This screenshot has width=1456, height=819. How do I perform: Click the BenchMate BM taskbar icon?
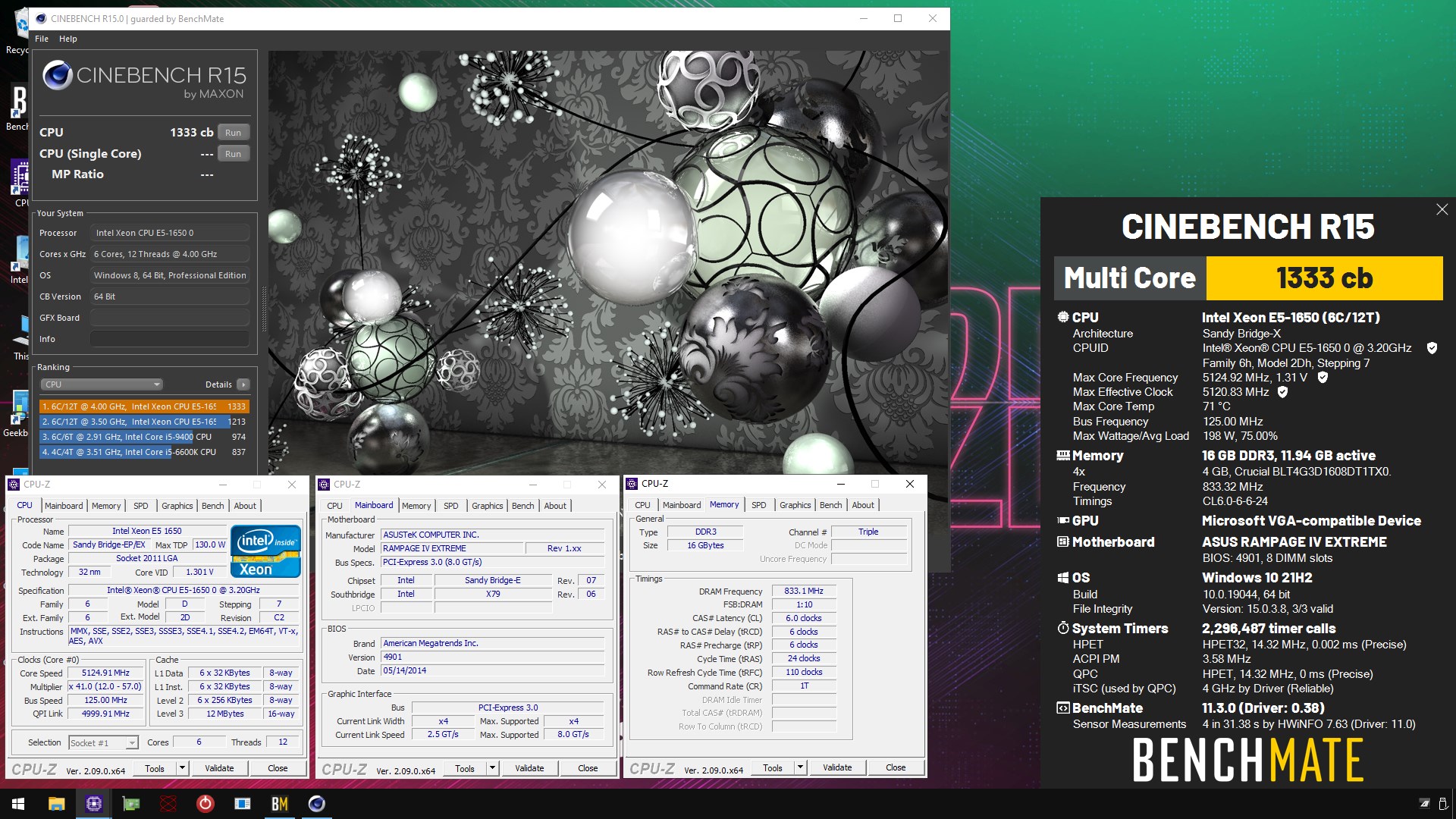[x=280, y=804]
